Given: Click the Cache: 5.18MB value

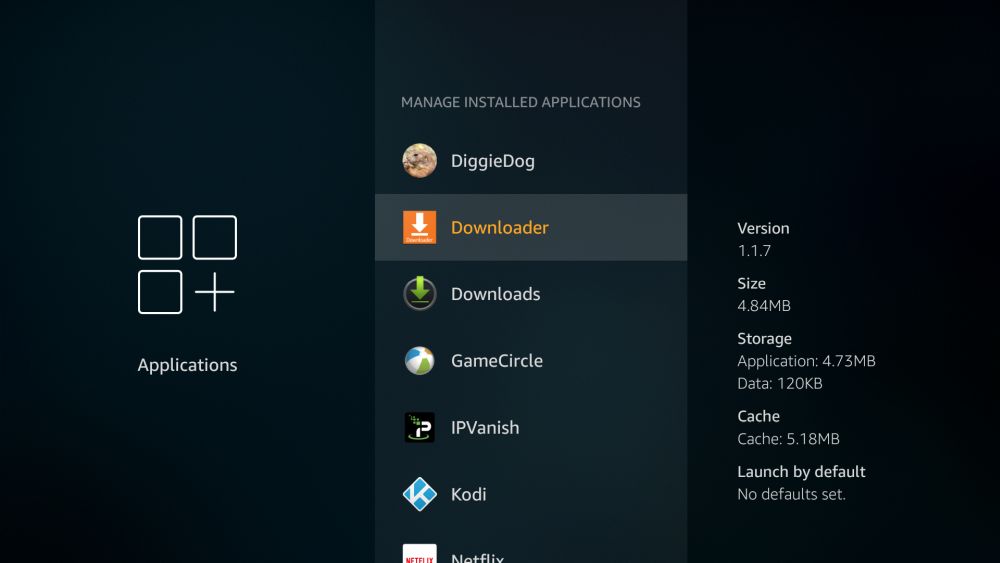Looking at the screenshot, I should (x=788, y=439).
